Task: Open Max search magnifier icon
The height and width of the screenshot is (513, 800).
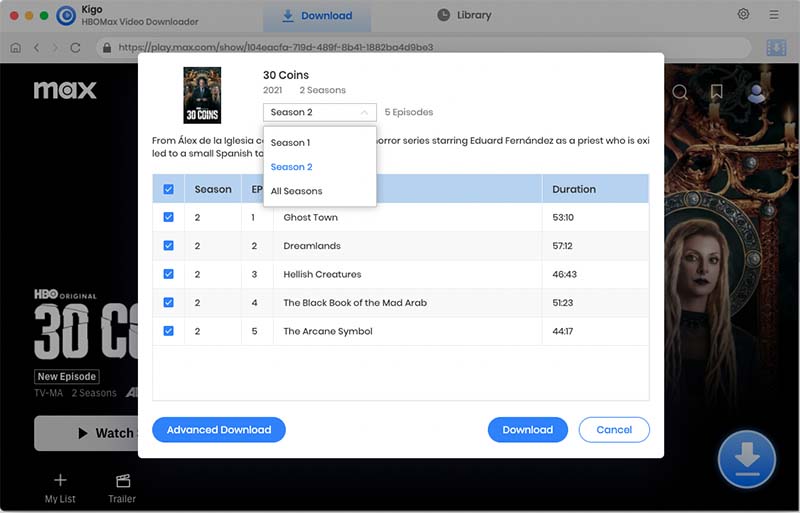Action: pyautogui.click(x=680, y=92)
